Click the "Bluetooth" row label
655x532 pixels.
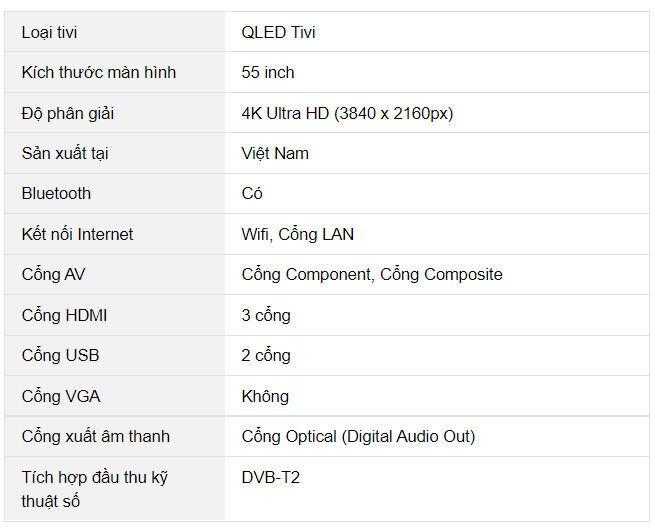tap(56, 193)
